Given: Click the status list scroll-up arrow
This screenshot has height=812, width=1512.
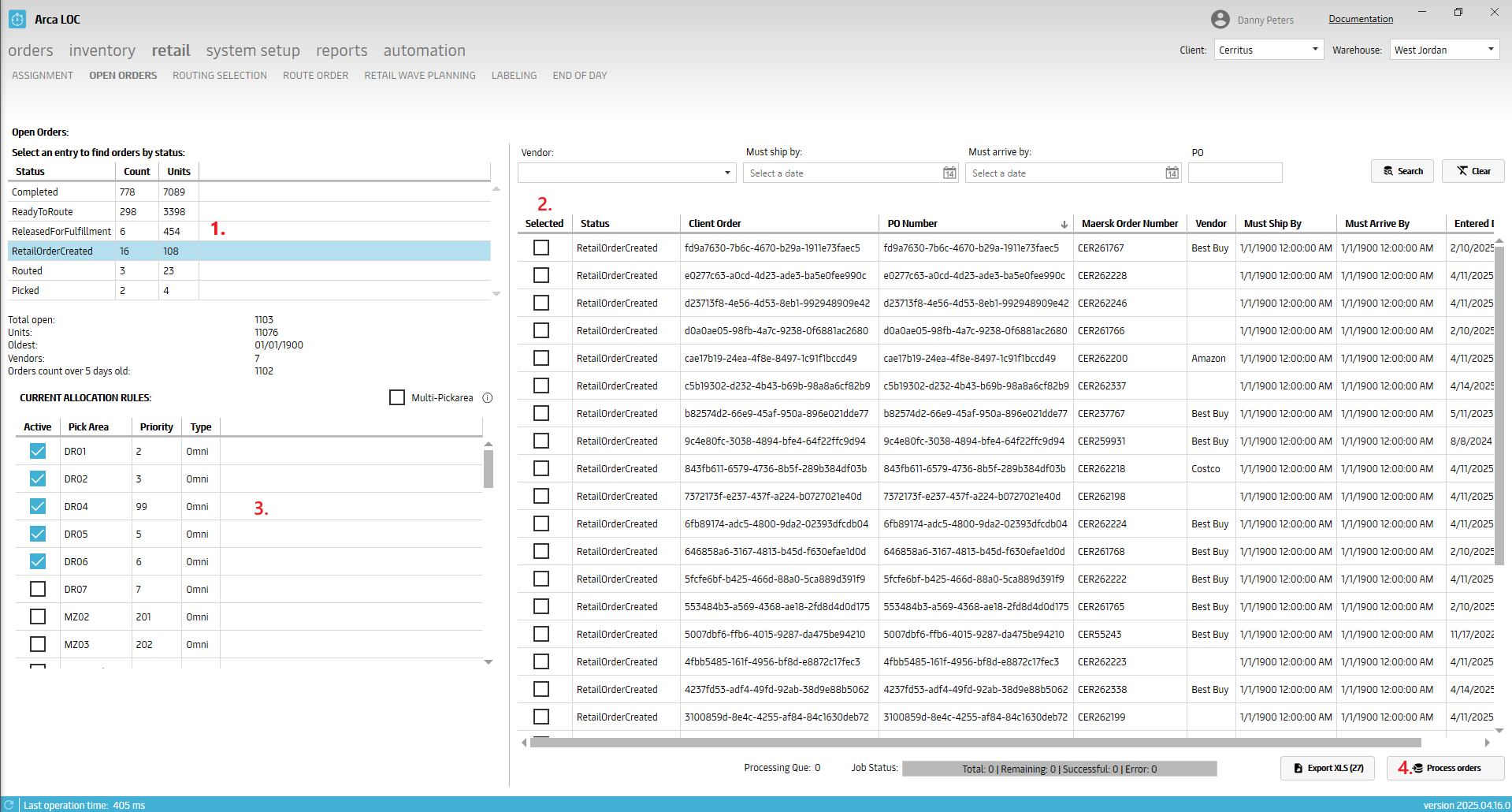Looking at the screenshot, I should click(x=496, y=189).
